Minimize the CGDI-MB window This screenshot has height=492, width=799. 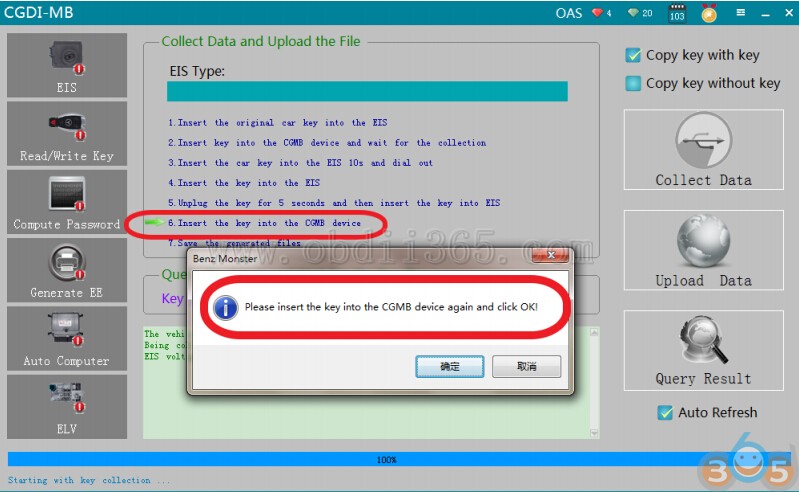coord(765,14)
